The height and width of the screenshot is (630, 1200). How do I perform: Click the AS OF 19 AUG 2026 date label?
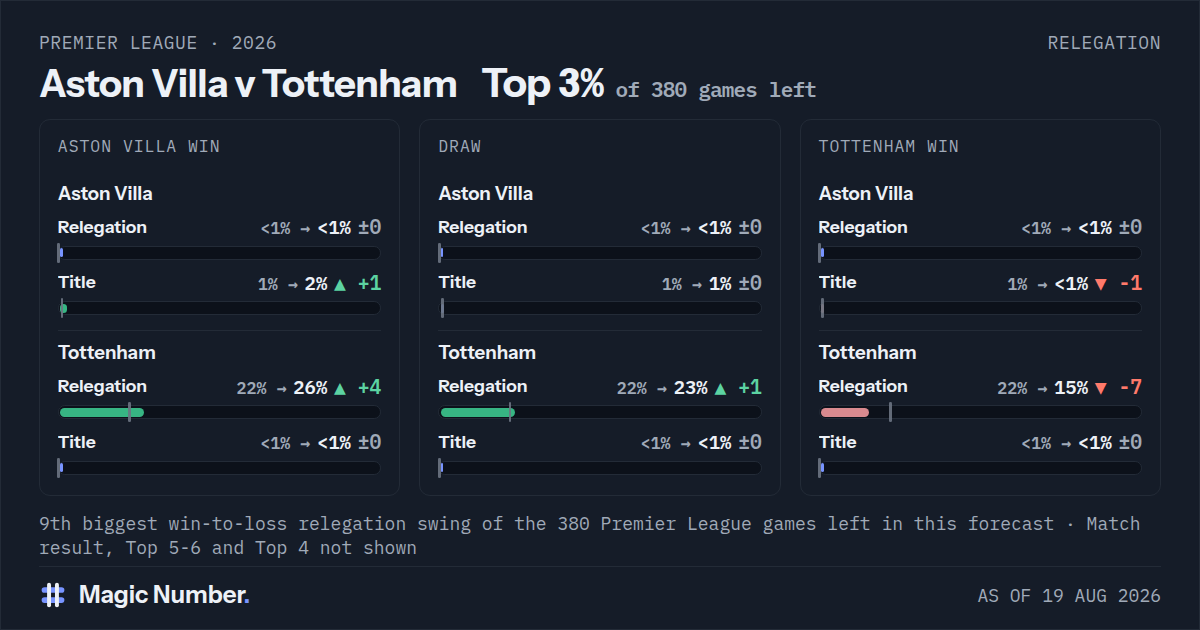point(1069,596)
